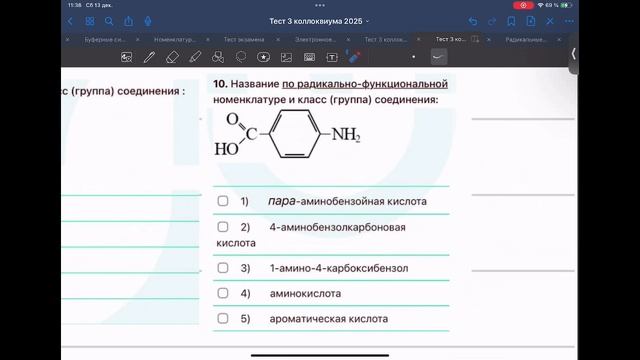Screen dimensions: 640x360
Task: Select the image zoom tool
Action: click(x=127, y=57)
